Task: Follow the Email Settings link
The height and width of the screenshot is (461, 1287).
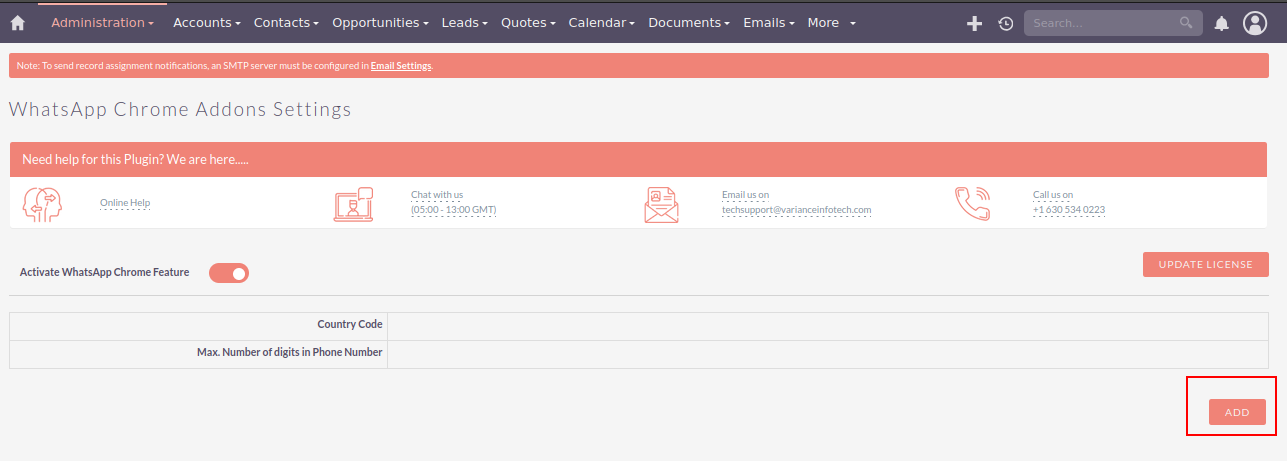Action: tap(401, 66)
